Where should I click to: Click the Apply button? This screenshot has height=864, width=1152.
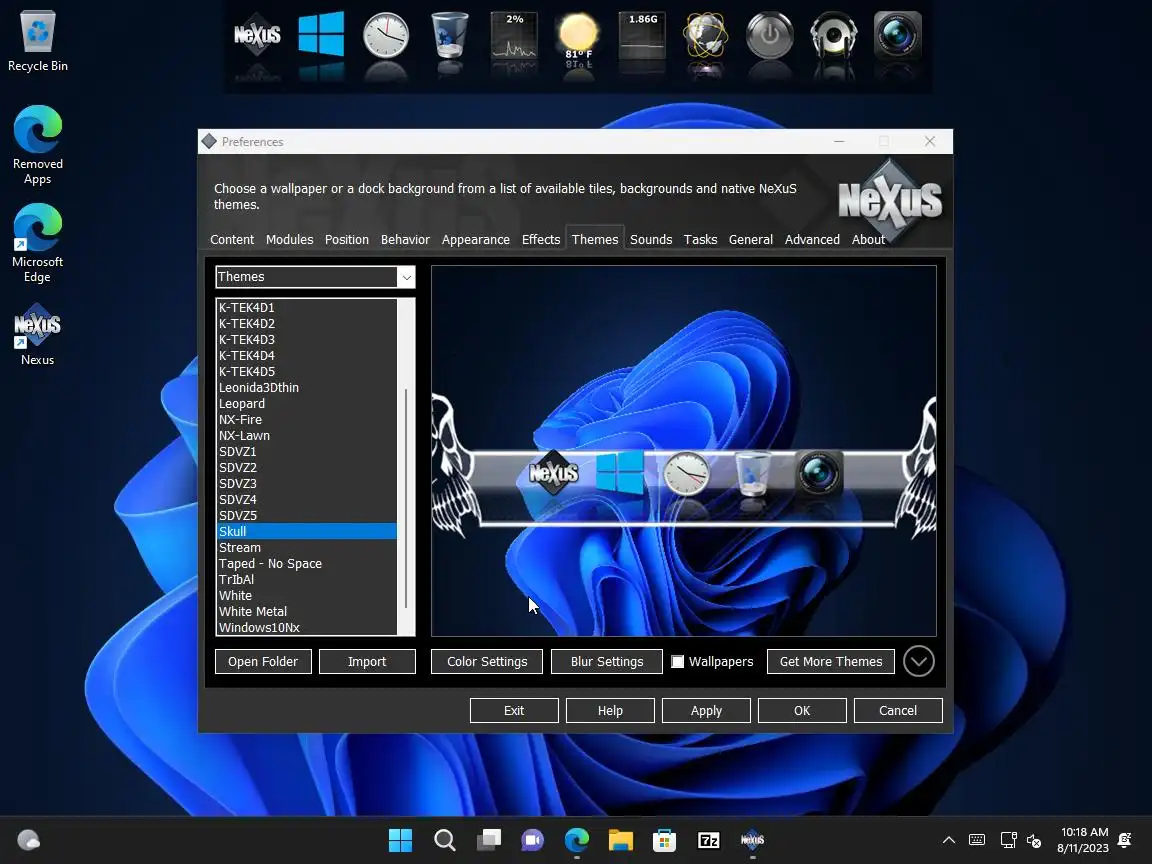click(x=706, y=710)
